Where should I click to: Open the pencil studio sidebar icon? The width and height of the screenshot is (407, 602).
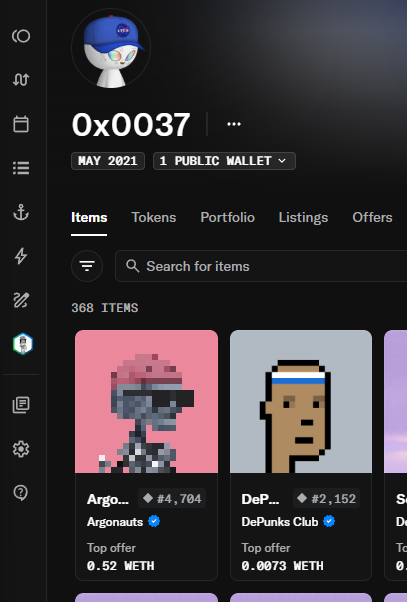pos(21,300)
